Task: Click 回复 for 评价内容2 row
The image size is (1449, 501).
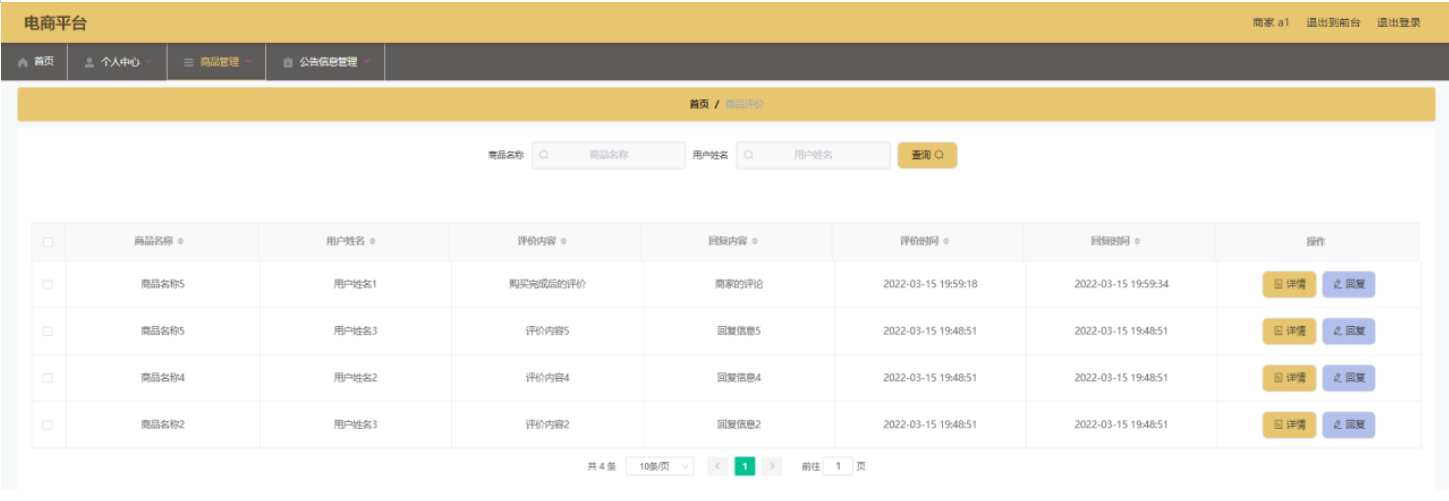Action: click(x=1348, y=425)
